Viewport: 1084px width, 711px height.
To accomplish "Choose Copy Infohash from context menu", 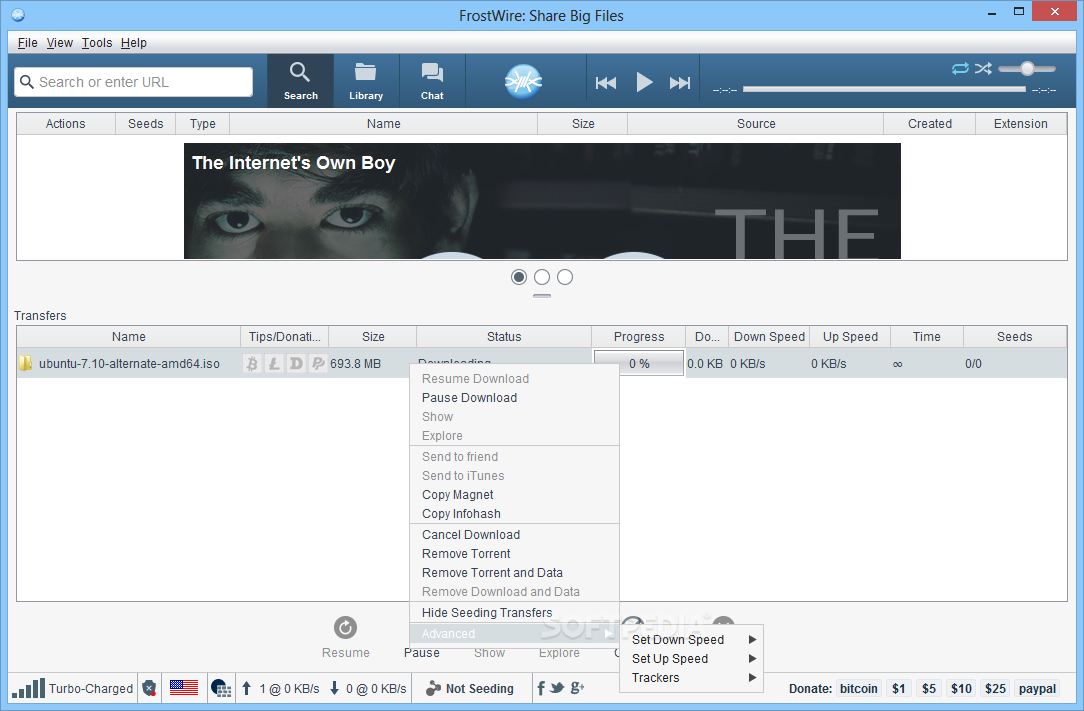I will [514, 514].
